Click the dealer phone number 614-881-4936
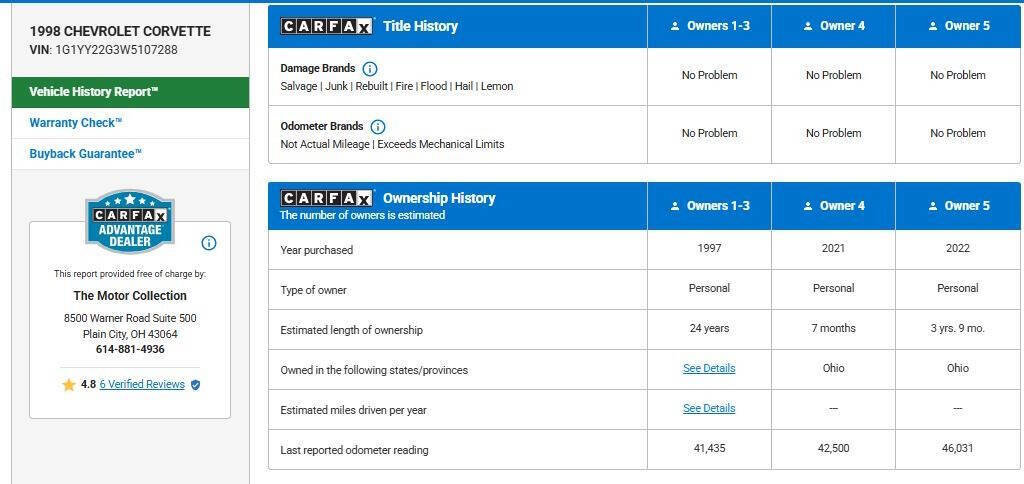The image size is (1024, 484). point(130,350)
